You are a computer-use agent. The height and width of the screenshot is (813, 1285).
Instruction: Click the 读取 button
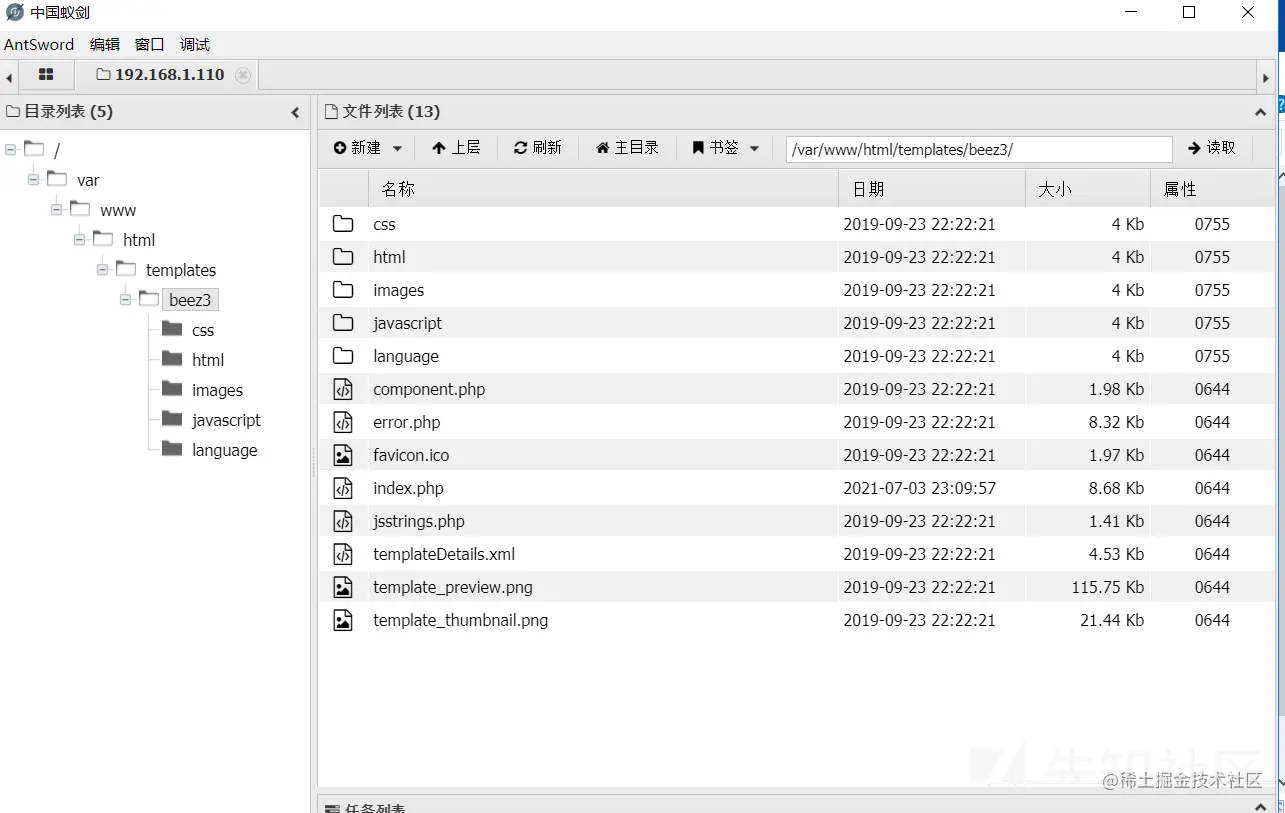pyautogui.click(x=1212, y=148)
